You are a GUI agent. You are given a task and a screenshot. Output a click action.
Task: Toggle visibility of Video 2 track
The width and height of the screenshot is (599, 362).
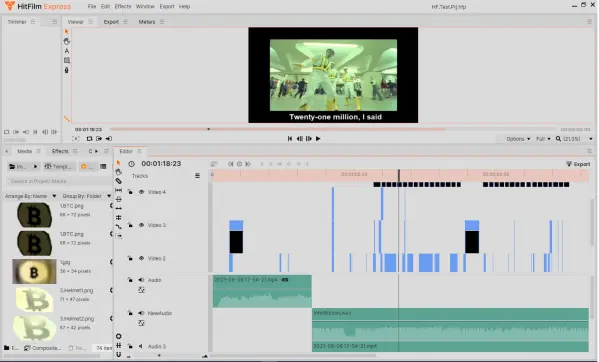141,258
